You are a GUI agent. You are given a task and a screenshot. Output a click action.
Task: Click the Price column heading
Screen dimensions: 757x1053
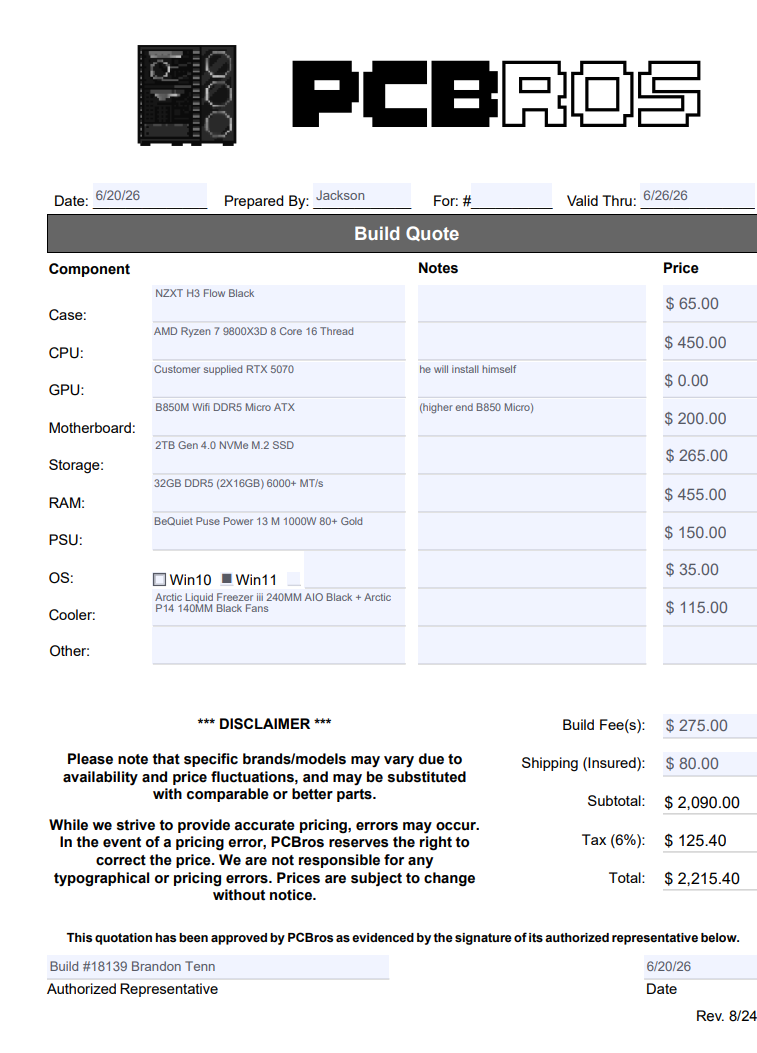coord(680,268)
